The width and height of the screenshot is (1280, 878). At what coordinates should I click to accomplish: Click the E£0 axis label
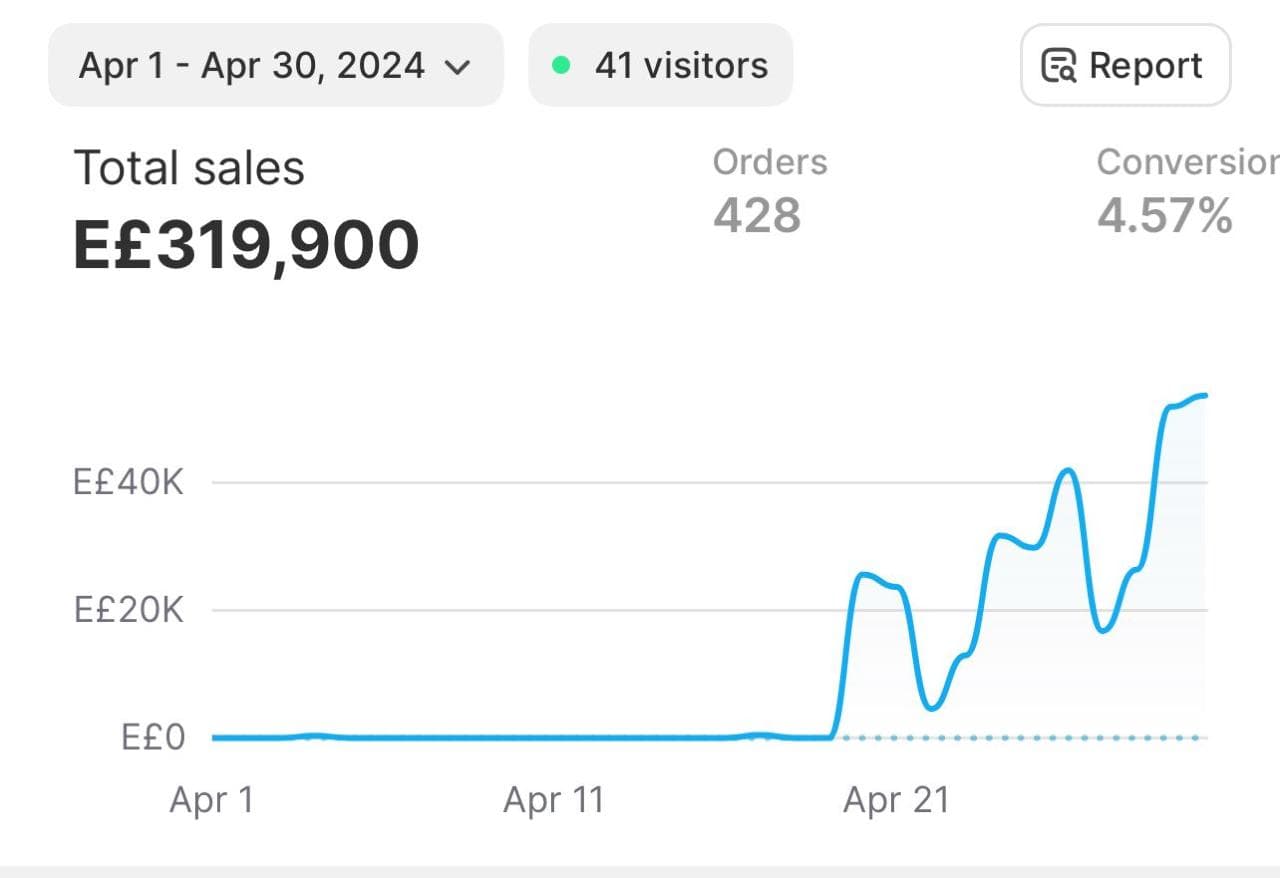click(x=153, y=738)
